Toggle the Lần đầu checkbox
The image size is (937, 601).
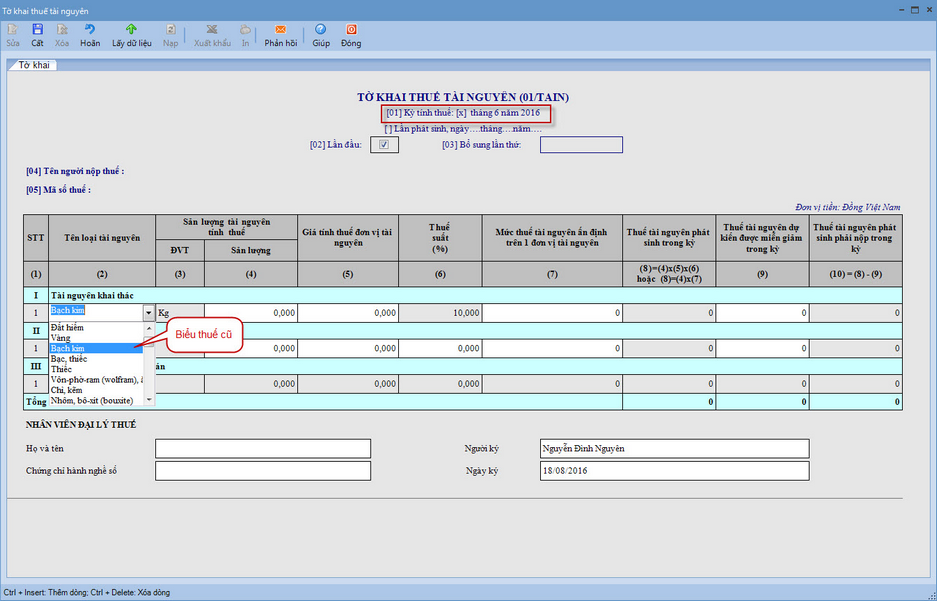(x=384, y=145)
